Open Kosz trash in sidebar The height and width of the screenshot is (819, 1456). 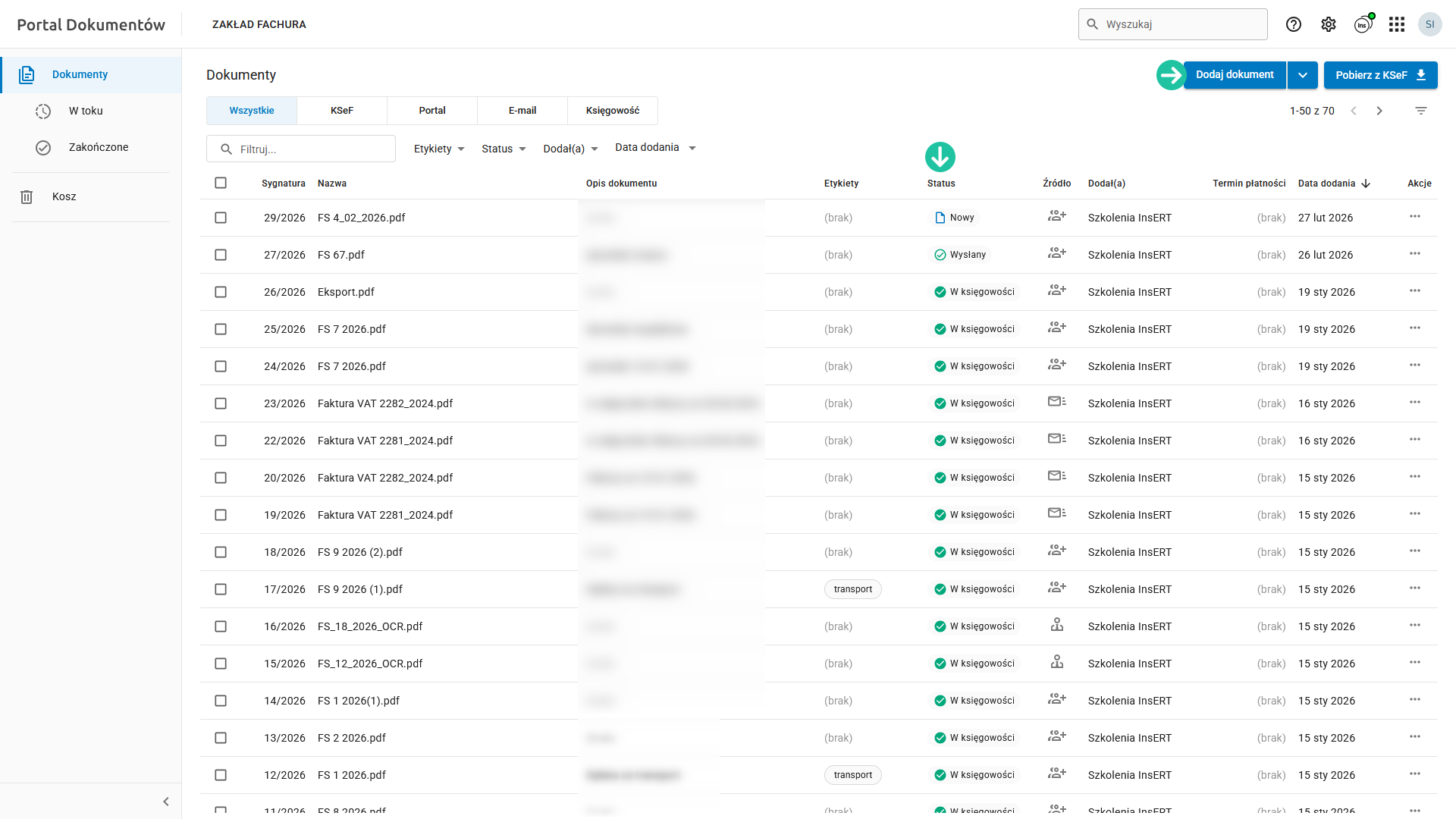pyautogui.click(x=64, y=196)
